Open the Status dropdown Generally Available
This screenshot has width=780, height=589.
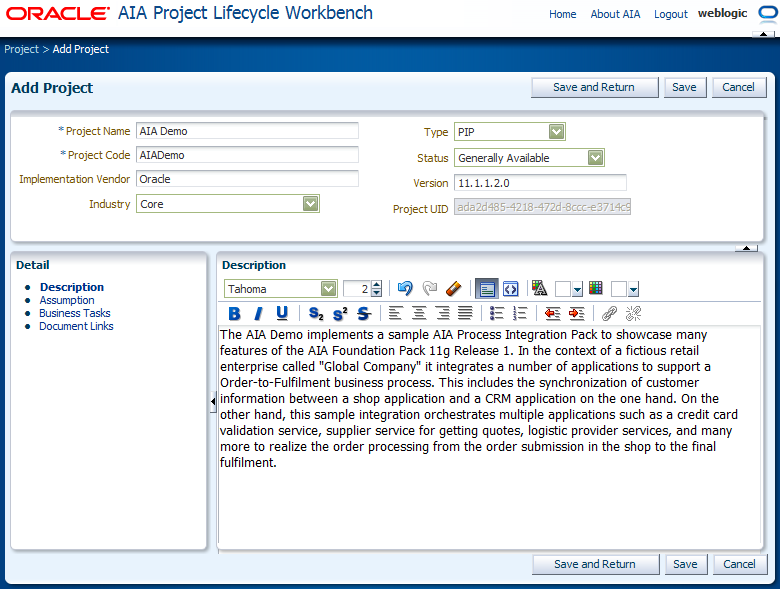[595, 158]
